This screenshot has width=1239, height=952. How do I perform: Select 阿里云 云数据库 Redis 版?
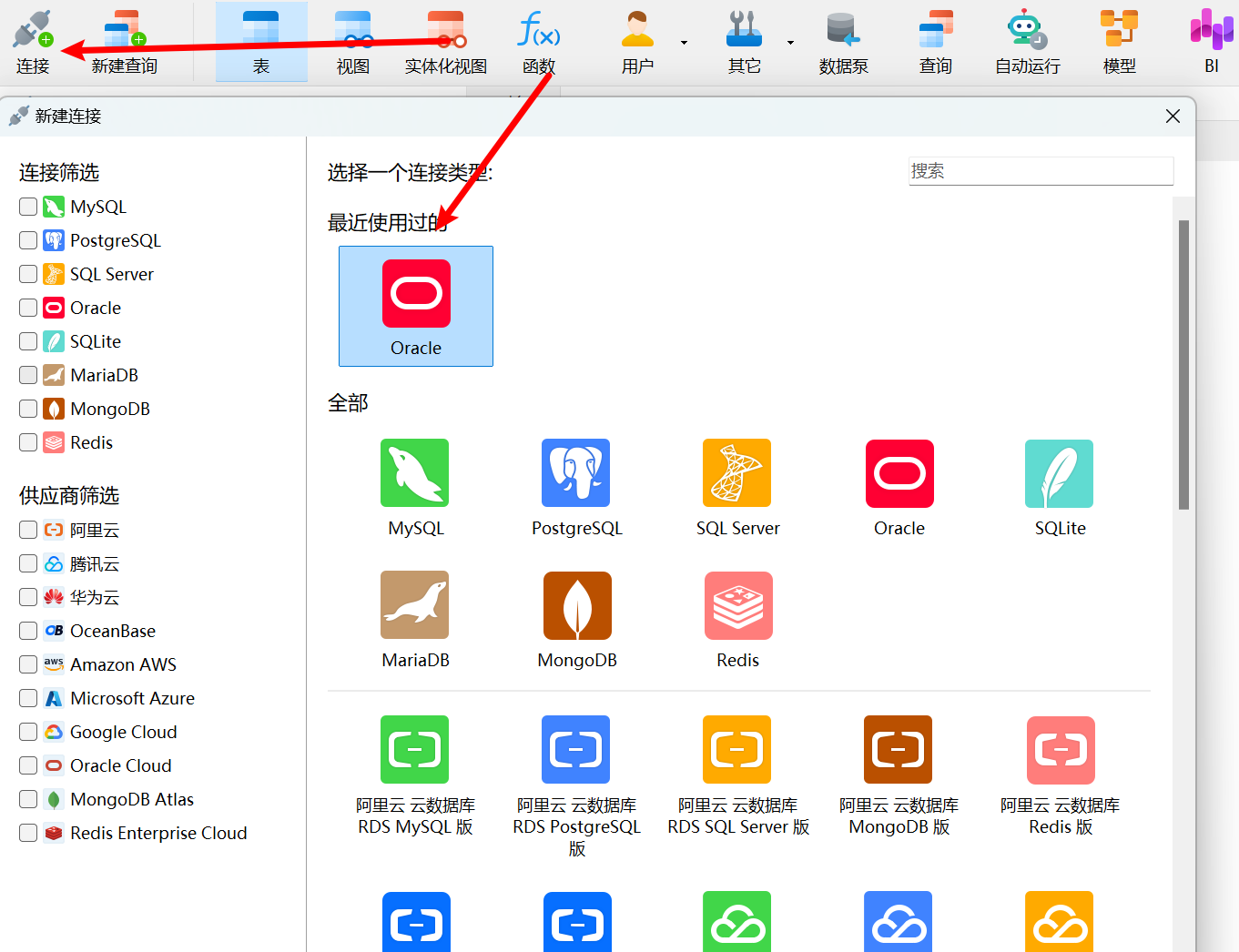click(x=1060, y=776)
